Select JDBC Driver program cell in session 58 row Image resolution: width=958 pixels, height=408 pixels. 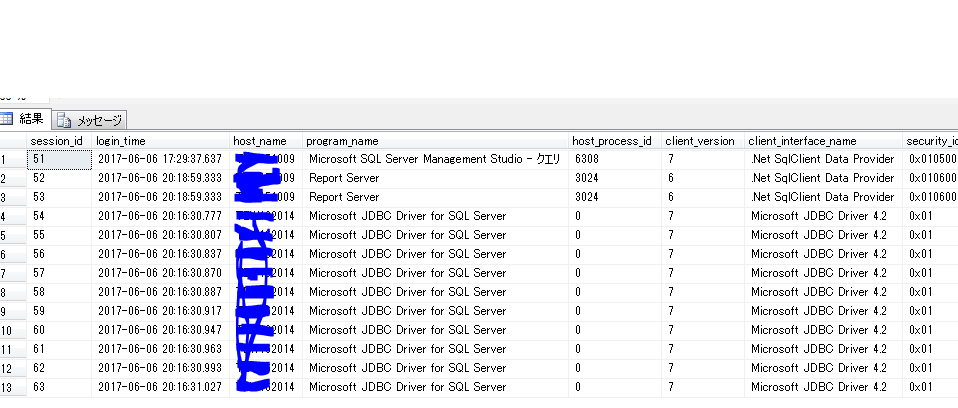pos(436,292)
